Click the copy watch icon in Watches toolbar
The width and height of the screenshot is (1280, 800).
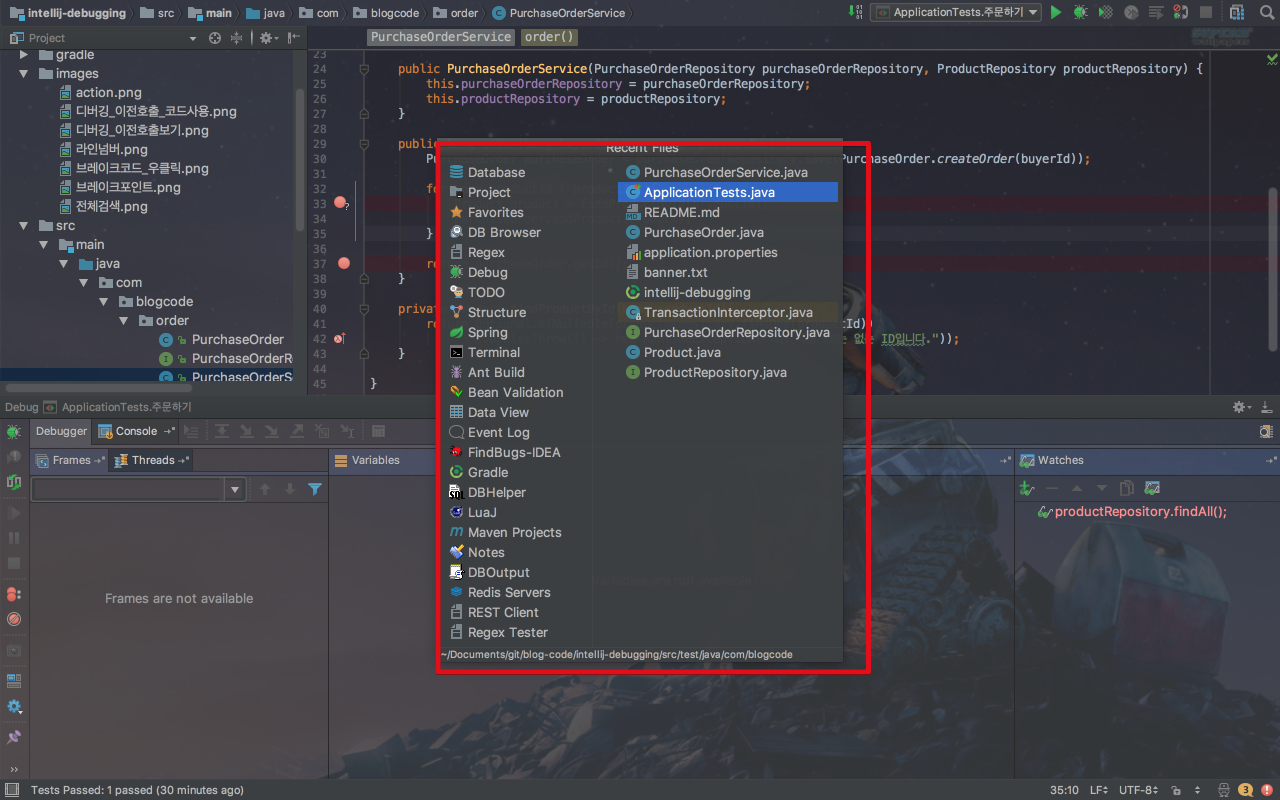coord(1127,488)
